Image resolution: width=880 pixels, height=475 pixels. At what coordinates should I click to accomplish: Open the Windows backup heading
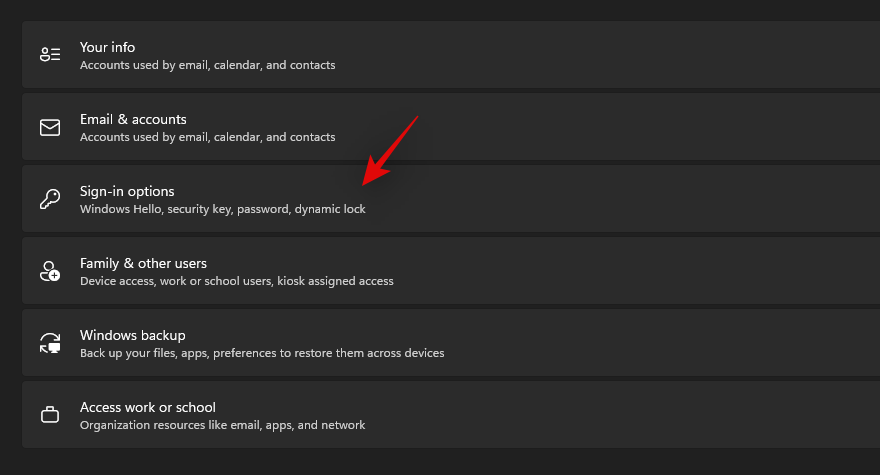coord(132,335)
